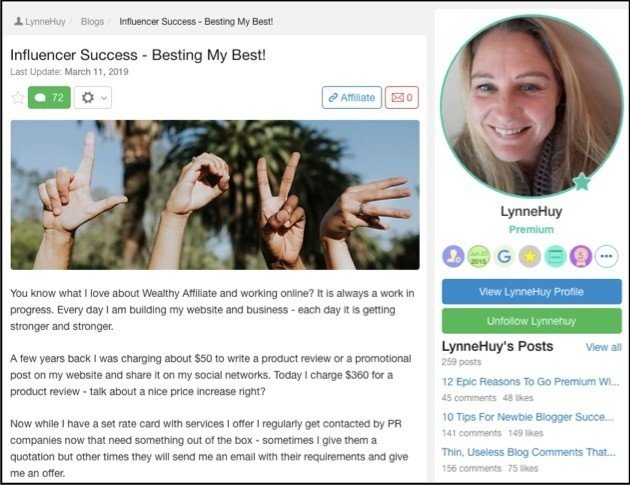This screenshot has width=630, height=485.
Task: Click the teal website badge icon
Action: pyautogui.click(x=556, y=256)
